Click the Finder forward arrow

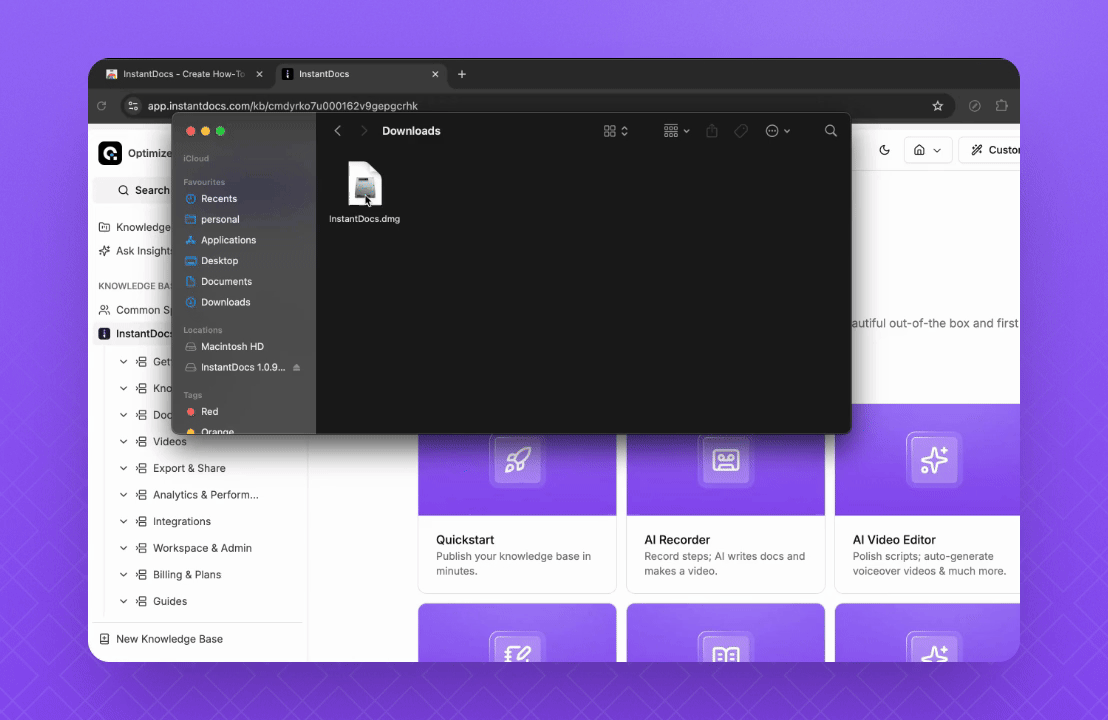point(364,131)
